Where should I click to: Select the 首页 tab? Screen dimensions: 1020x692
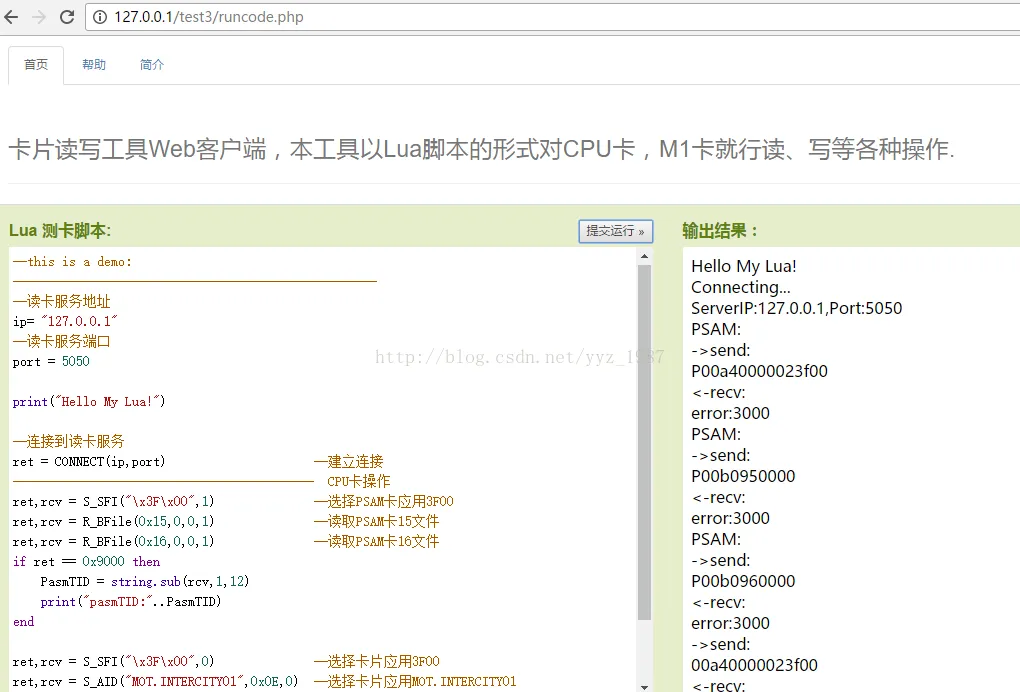(36, 65)
